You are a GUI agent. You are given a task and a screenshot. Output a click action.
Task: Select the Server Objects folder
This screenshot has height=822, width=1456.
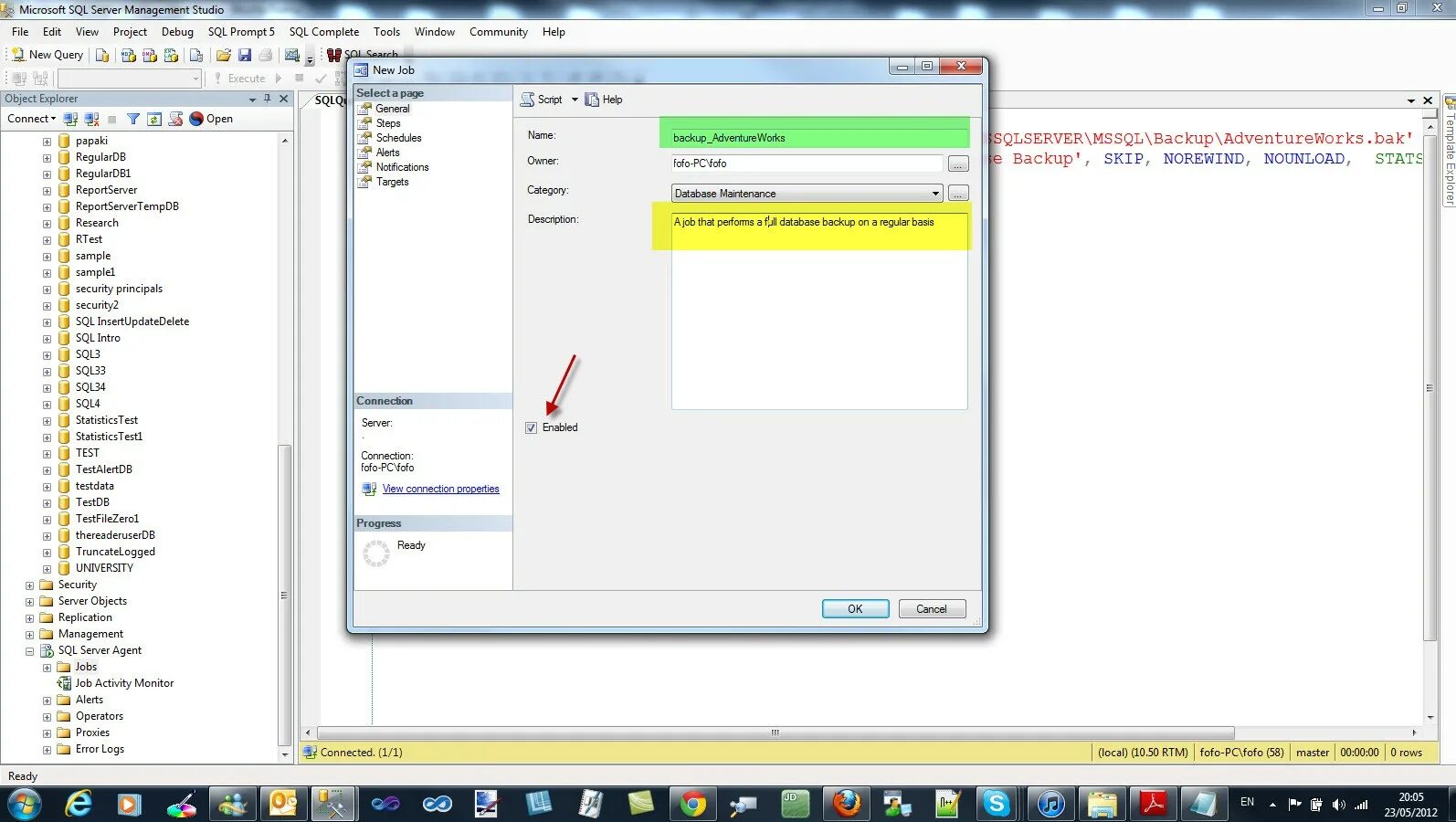point(92,601)
